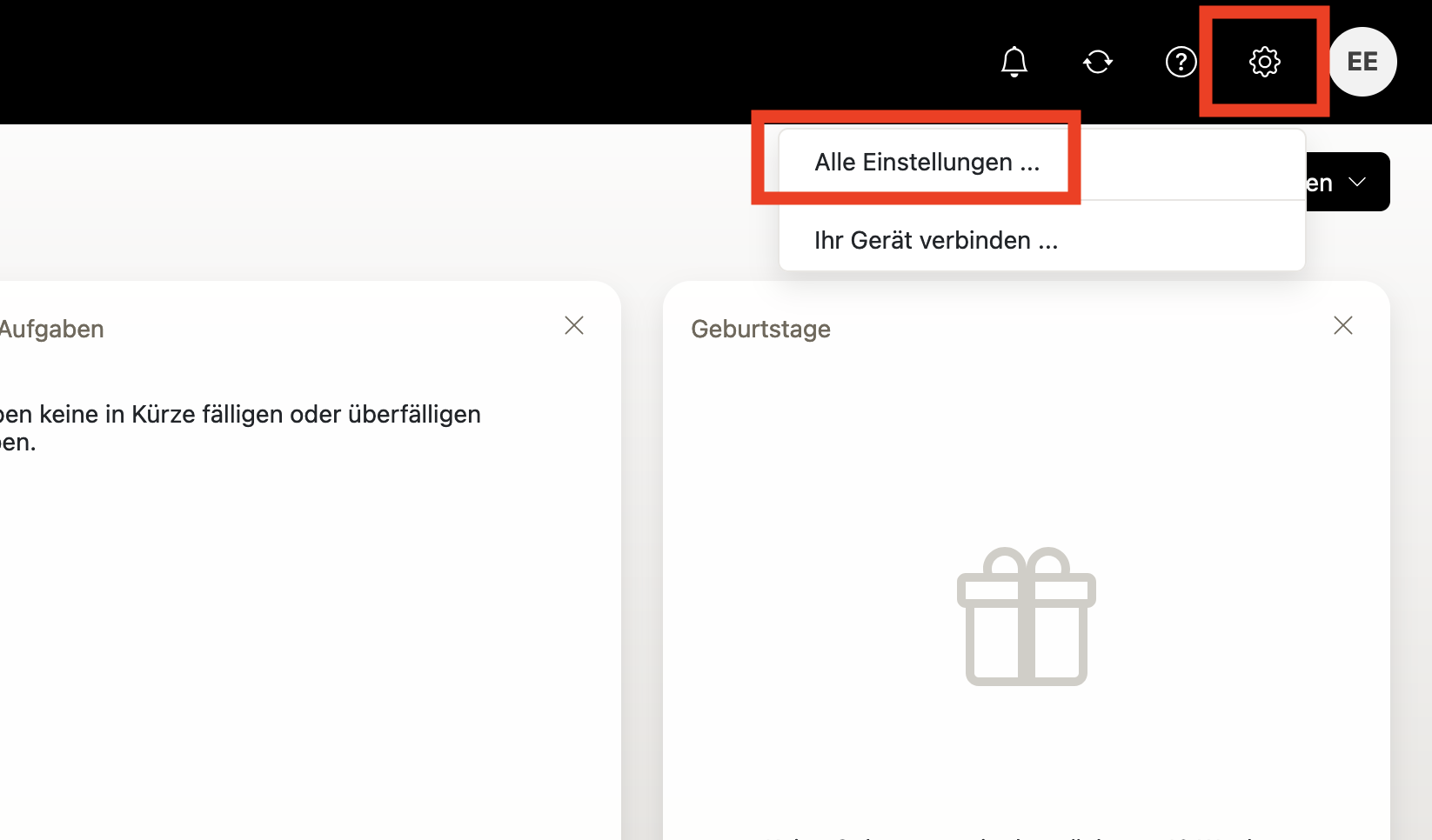Click the sync refresh icon
The height and width of the screenshot is (840, 1432).
(x=1098, y=62)
